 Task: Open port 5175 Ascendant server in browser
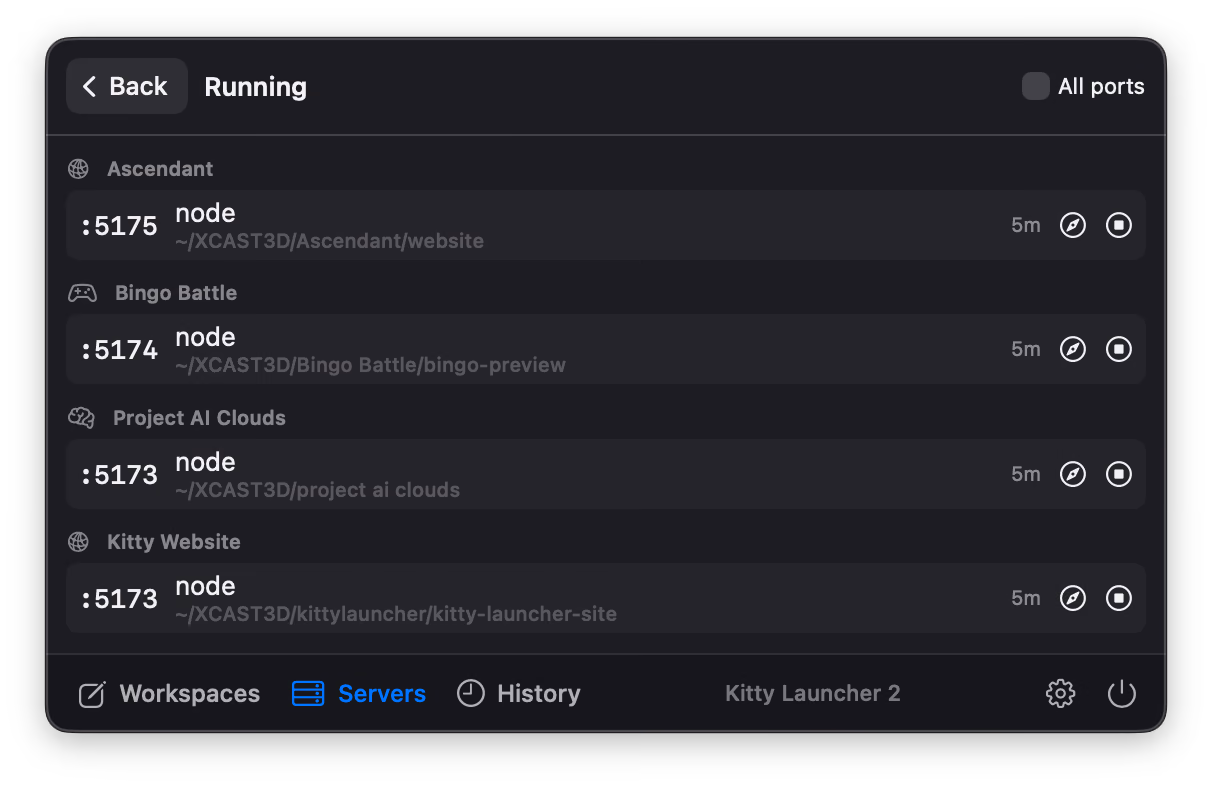(1073, 225)
